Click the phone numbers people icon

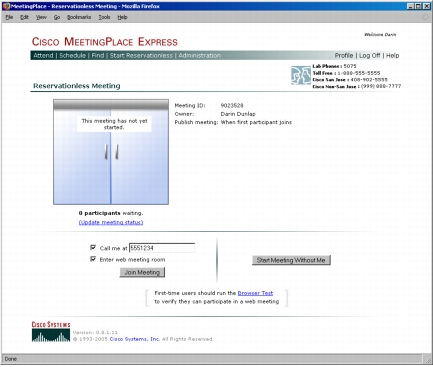301,75
